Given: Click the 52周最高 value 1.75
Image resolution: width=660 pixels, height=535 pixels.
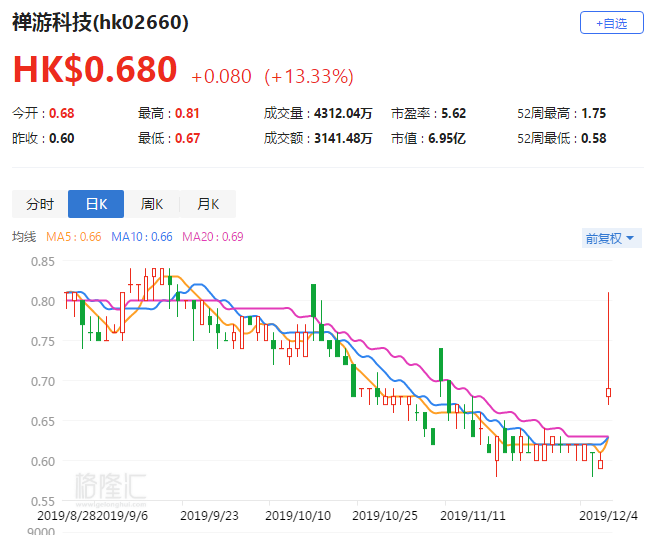Looking at the screenshot, I should coord(593,114).
